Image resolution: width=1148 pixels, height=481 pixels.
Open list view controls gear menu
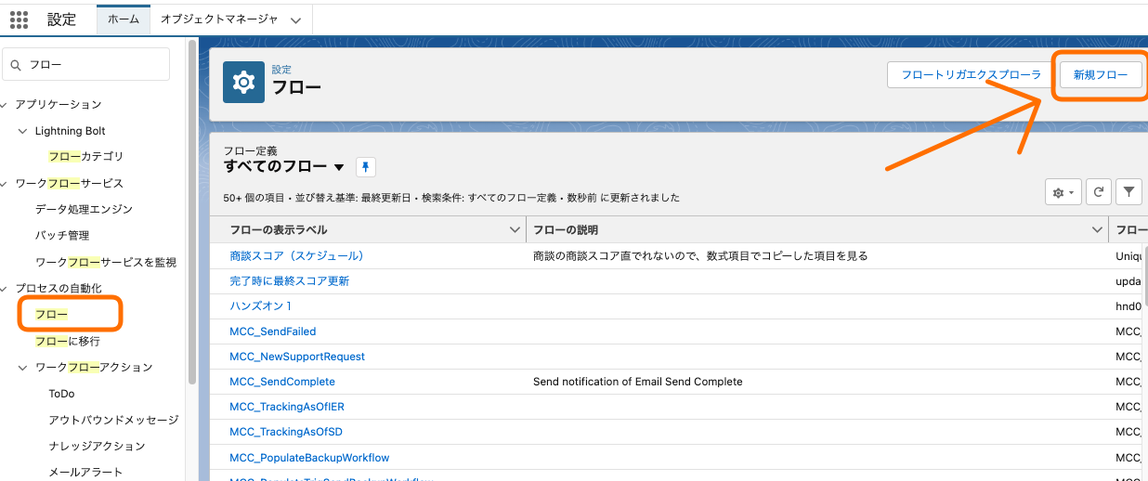[x=1062, y=193]
